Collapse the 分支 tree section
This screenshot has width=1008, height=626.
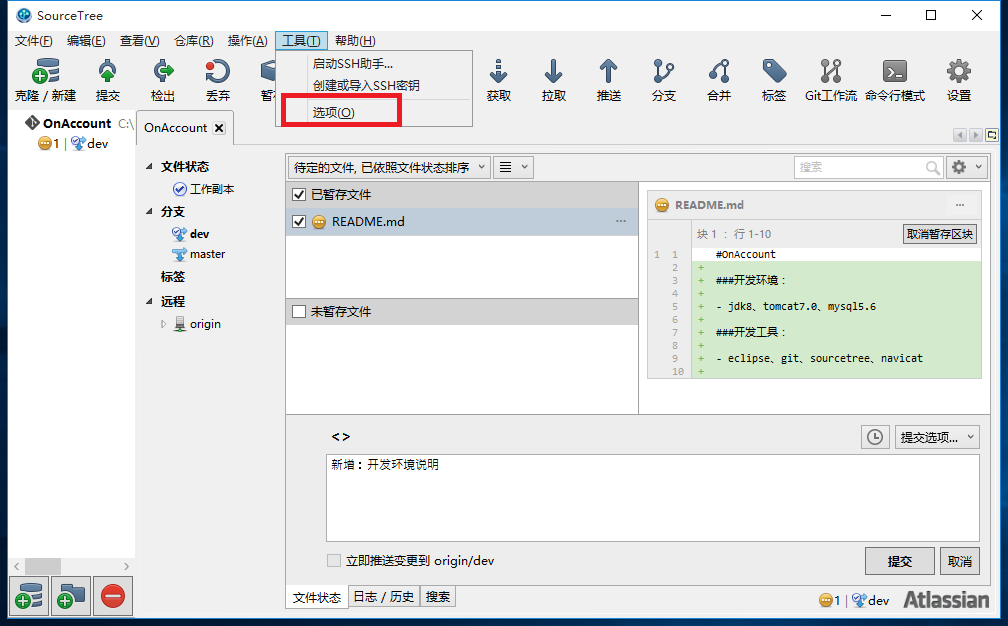149,211
